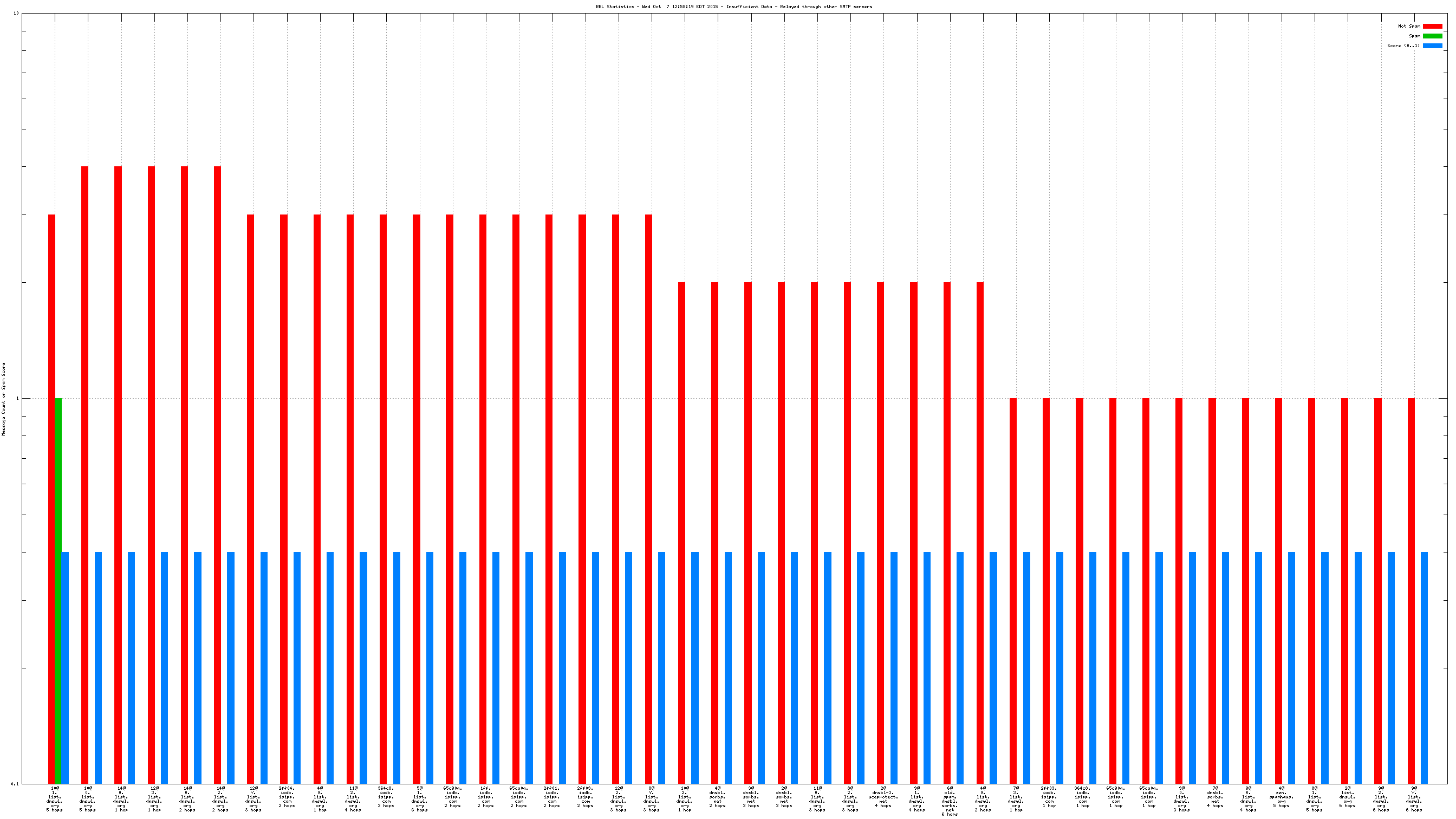
Task: Click the old.spam.dnsbl.sorbs.net 6 hops label
Action: 950,801
